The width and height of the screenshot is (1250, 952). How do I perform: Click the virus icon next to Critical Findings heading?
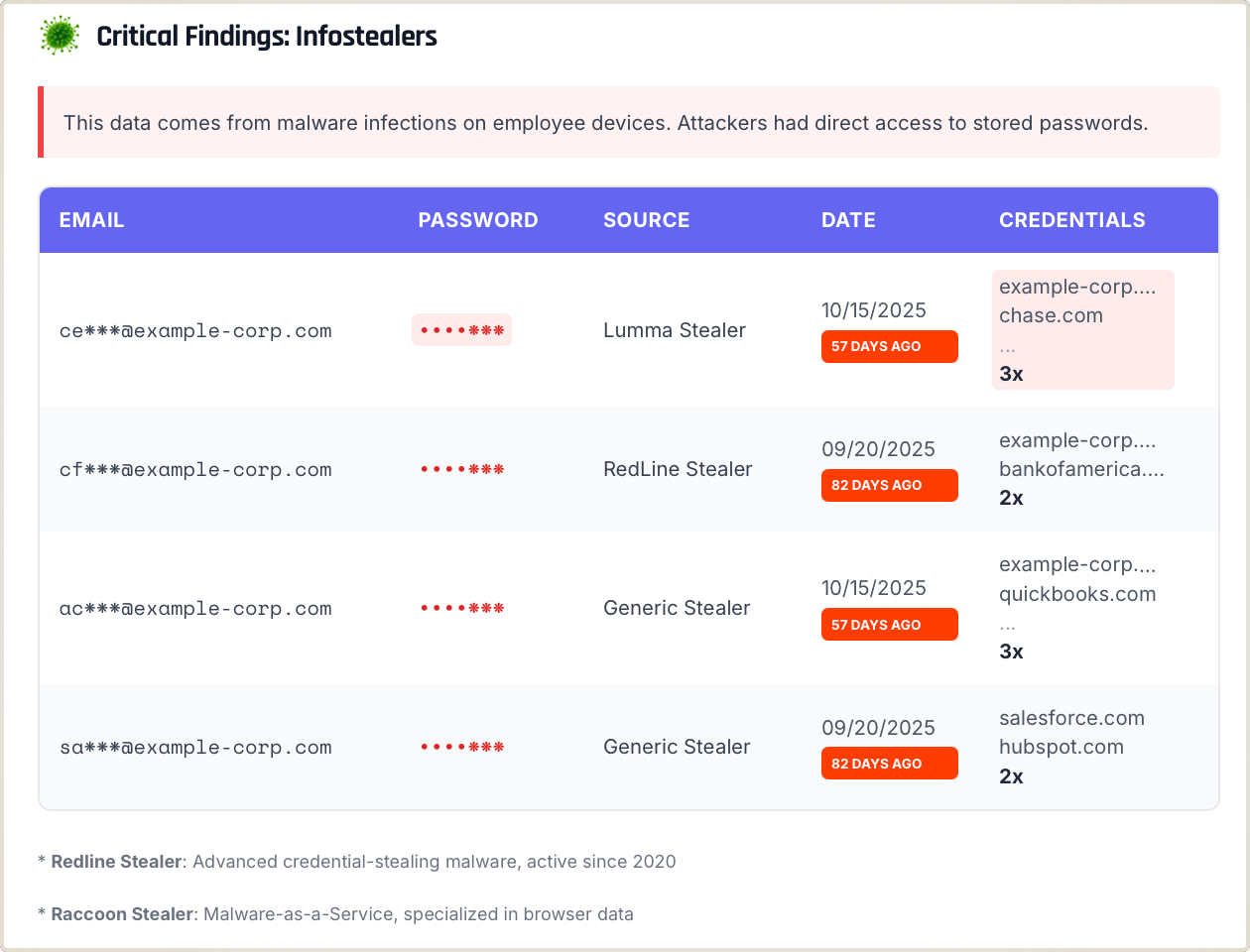(60, 37)
